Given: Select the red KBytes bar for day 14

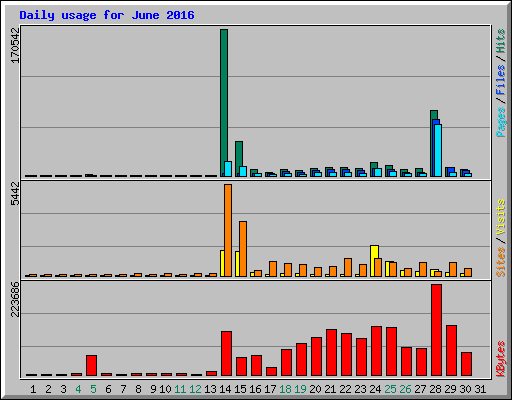Looking at the screenshot, I should point(226,353).
